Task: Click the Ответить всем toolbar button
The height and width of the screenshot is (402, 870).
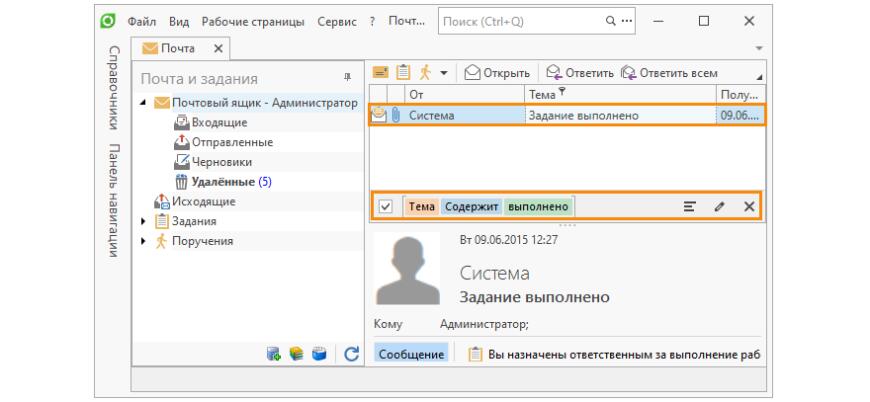Action: [x=669, y=73]
